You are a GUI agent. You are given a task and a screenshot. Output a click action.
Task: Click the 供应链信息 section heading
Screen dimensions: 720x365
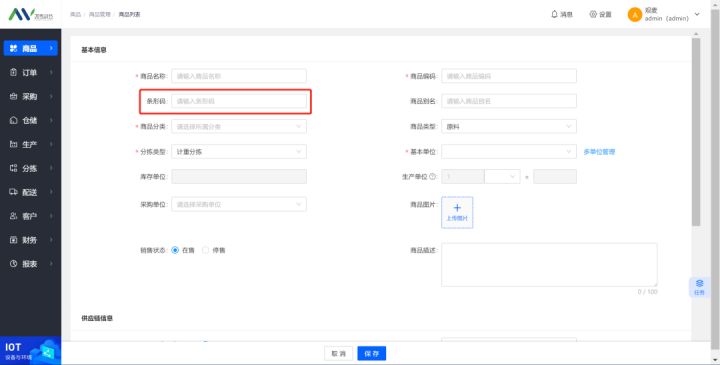point(97,318)
